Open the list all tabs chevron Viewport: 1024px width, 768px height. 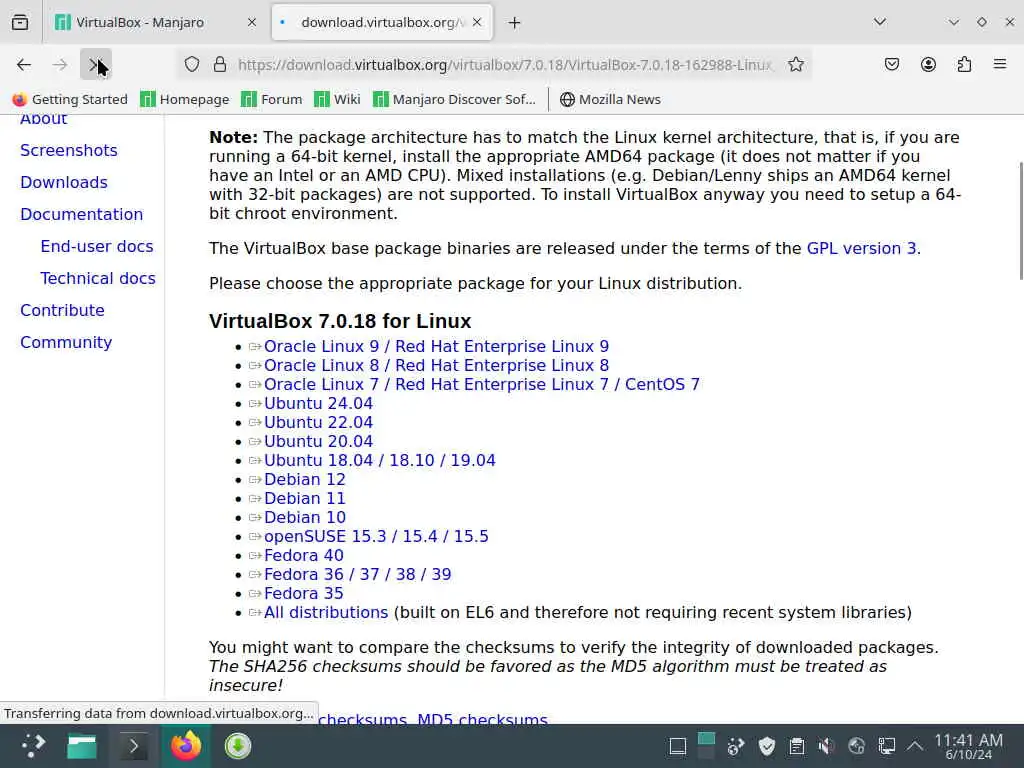(880, 22)
